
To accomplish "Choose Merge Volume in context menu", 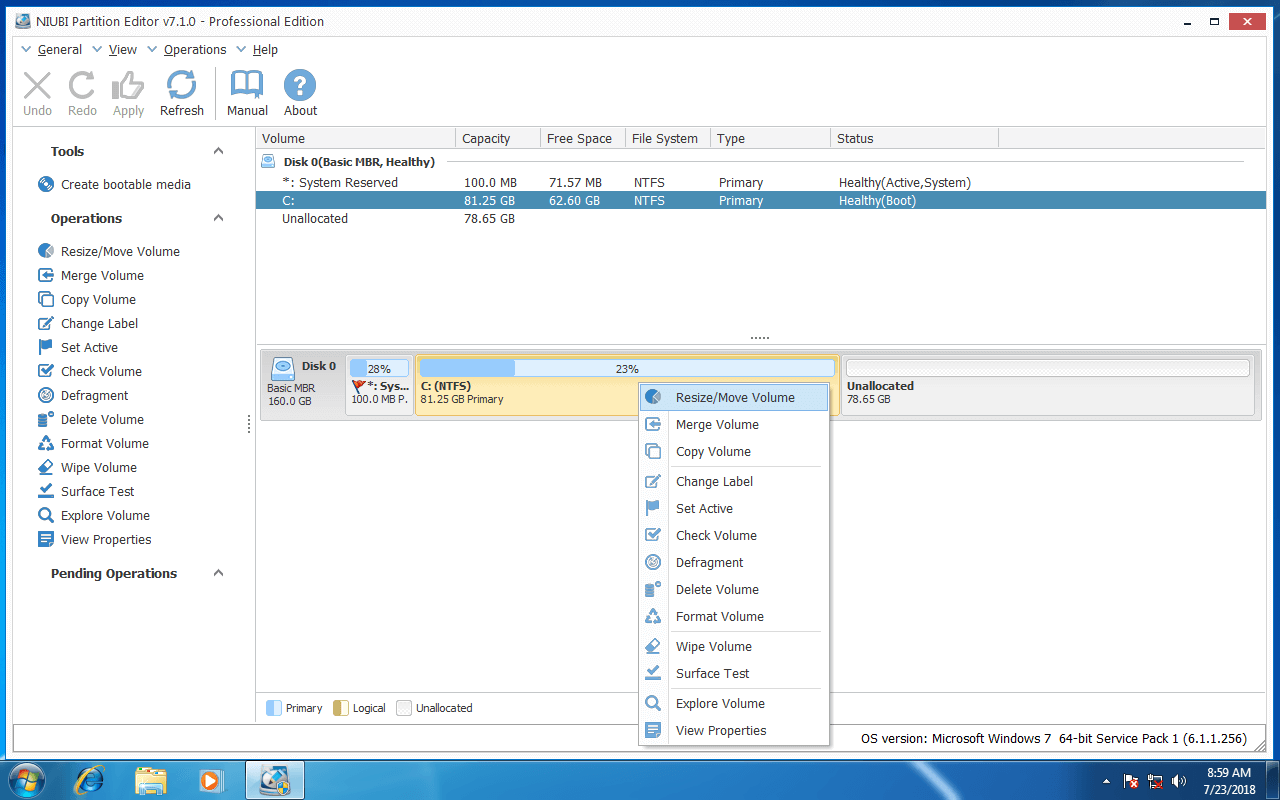I will 734,424.
